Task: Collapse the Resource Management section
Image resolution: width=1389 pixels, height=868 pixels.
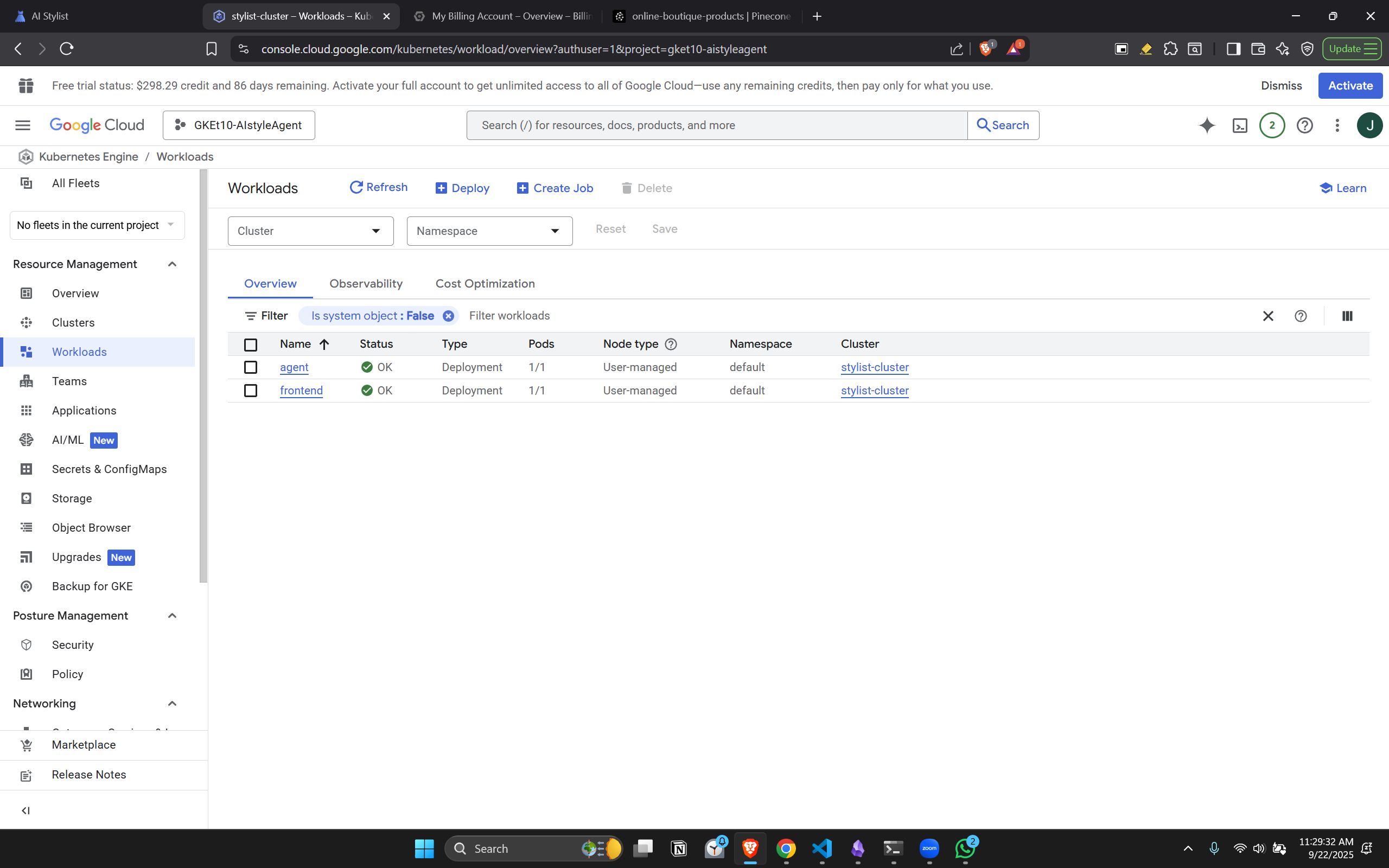Action: 171,264
